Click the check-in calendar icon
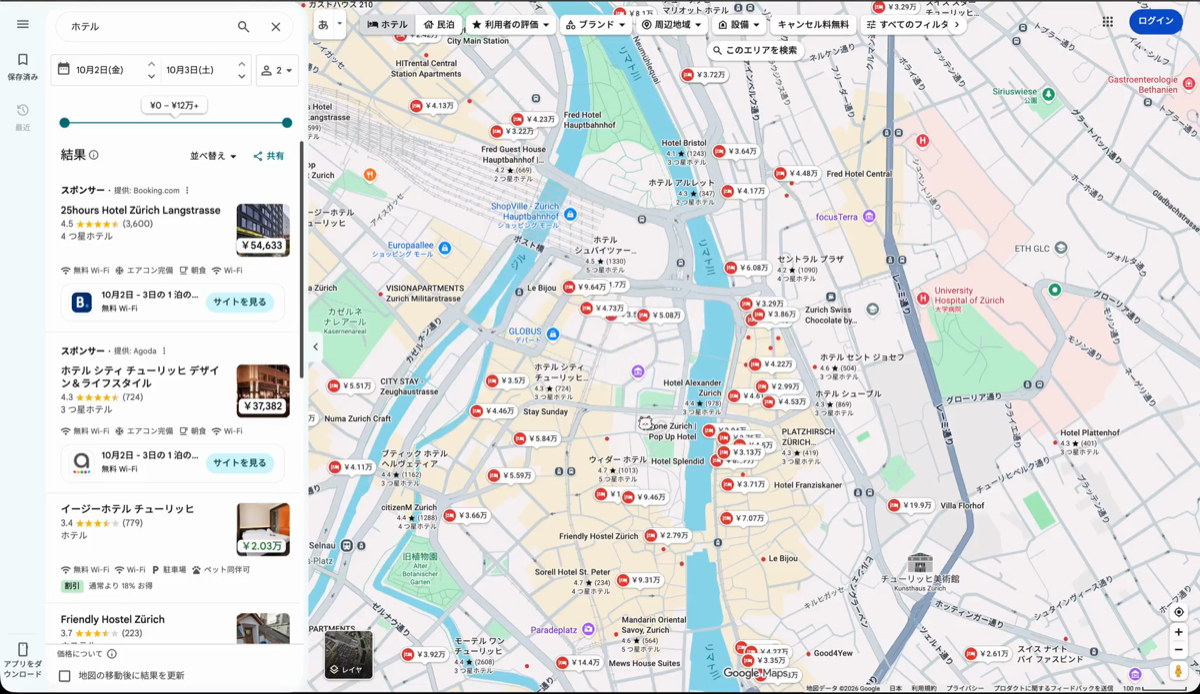The height and width of the screenshot is (694, 1200). click(x=64, y=69)
